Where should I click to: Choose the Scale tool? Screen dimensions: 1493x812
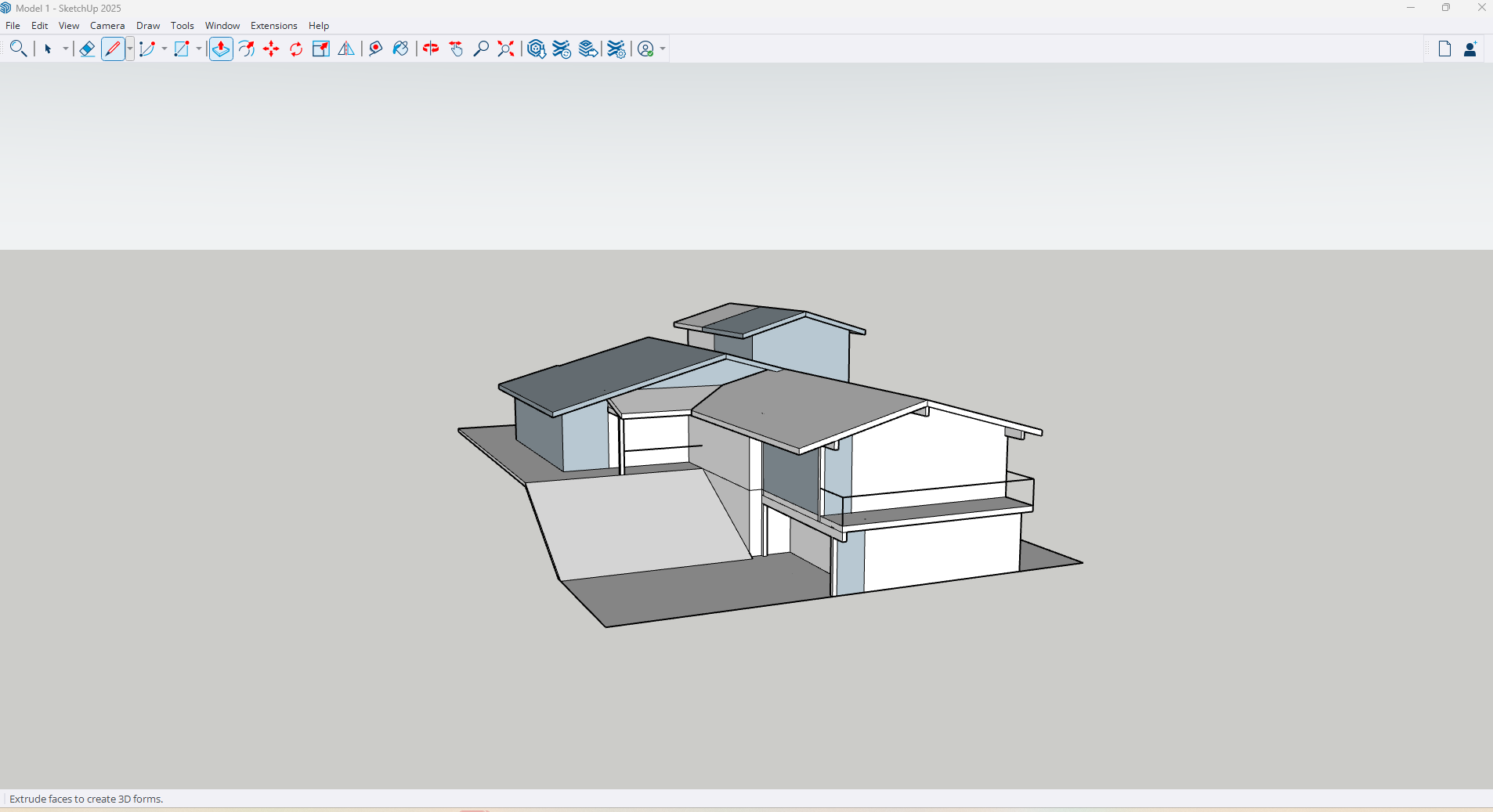point(321,49)
